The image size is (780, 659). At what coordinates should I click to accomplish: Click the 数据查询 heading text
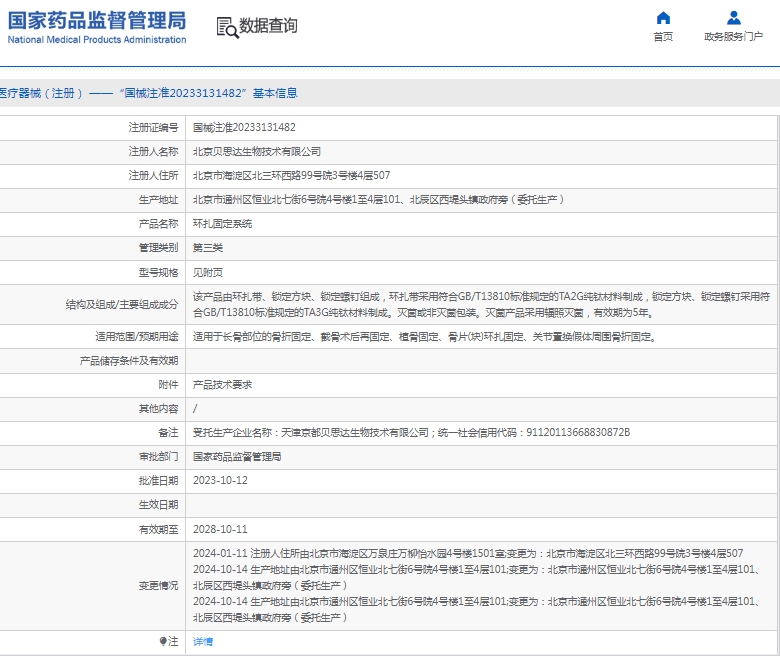tap(268, 25)
